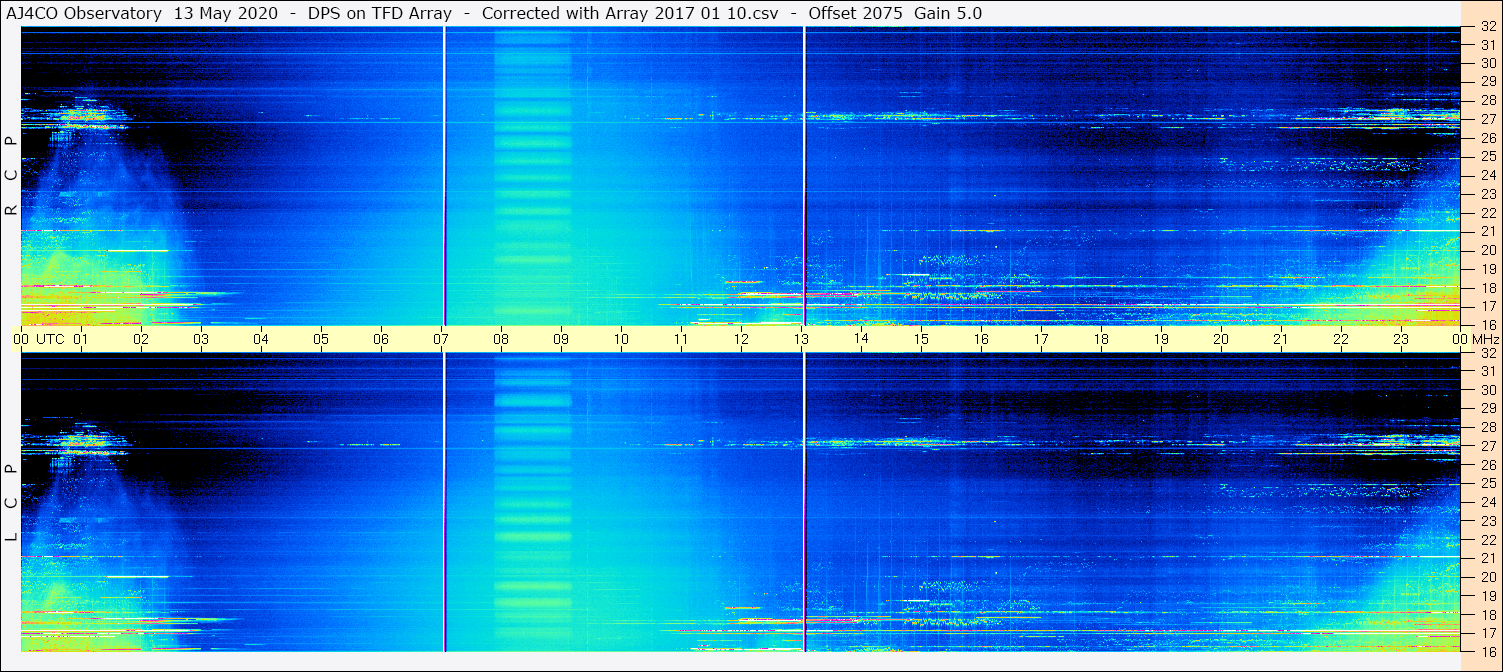1503x672 pixels.
Task: Select the 01 UTC hour marker
Action: 81,339
